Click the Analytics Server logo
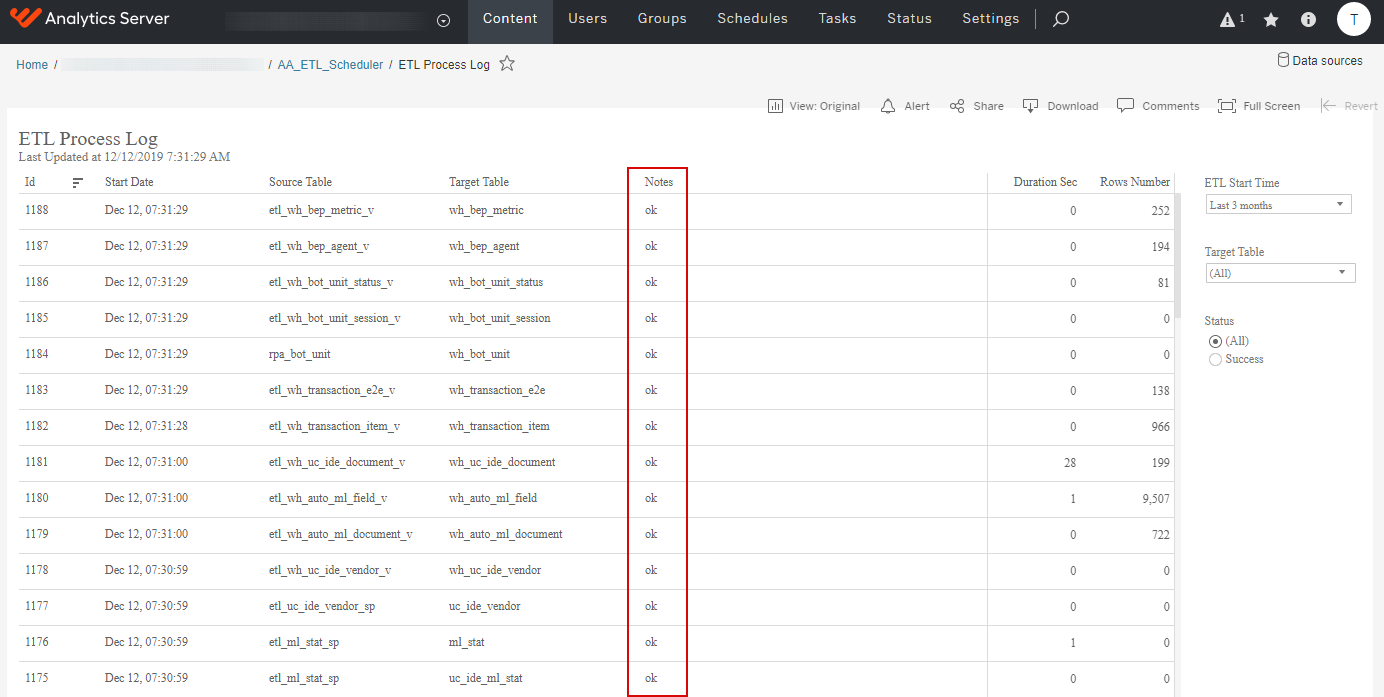1384x697 pixels. click(x=88, y=19)
